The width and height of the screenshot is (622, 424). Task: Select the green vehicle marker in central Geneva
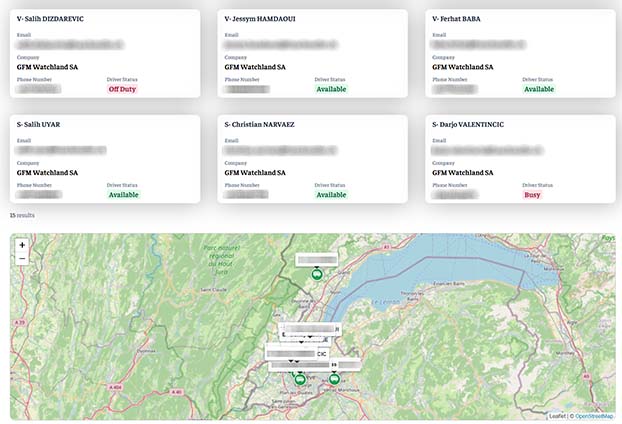[300, 380]
